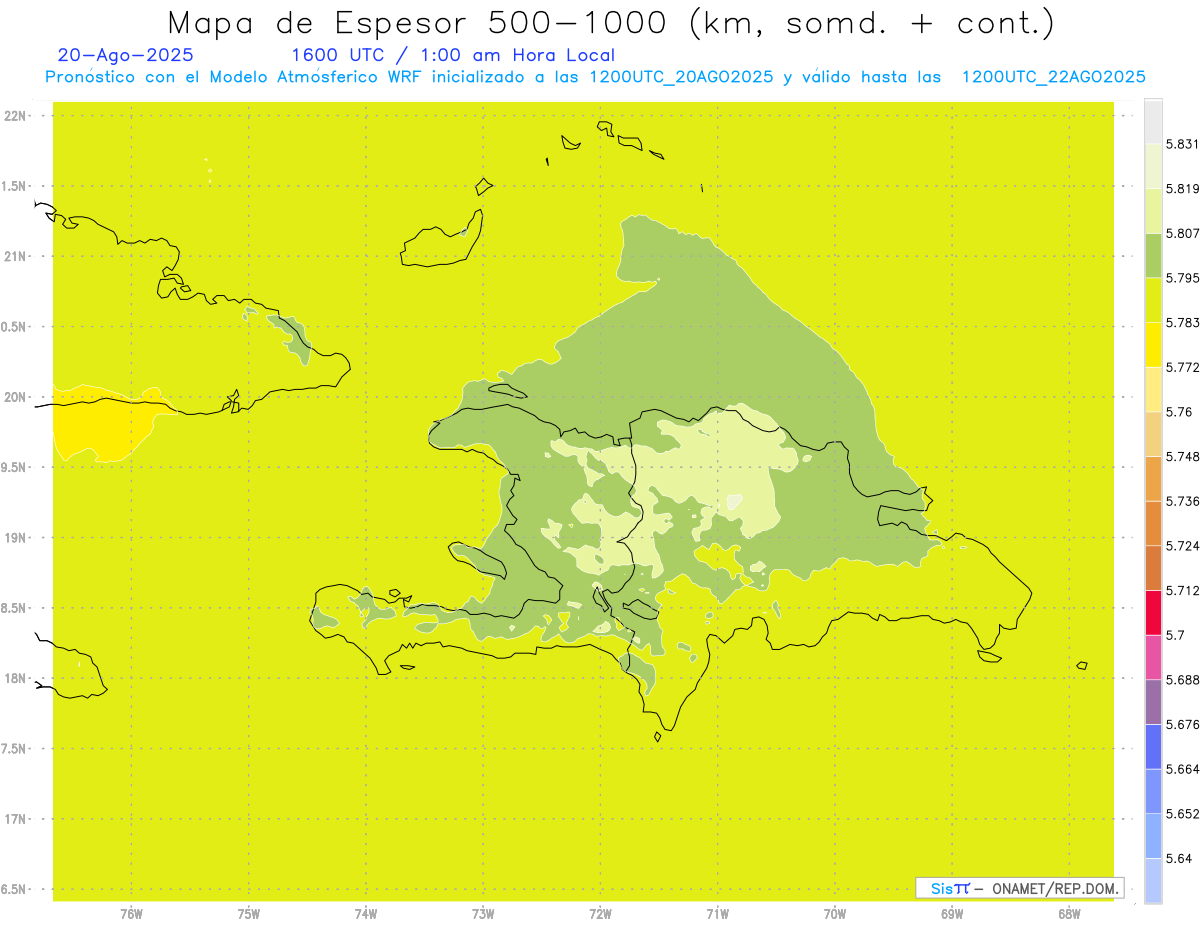
Task: Click the 75W longitude label
Action: click(248, 914)
